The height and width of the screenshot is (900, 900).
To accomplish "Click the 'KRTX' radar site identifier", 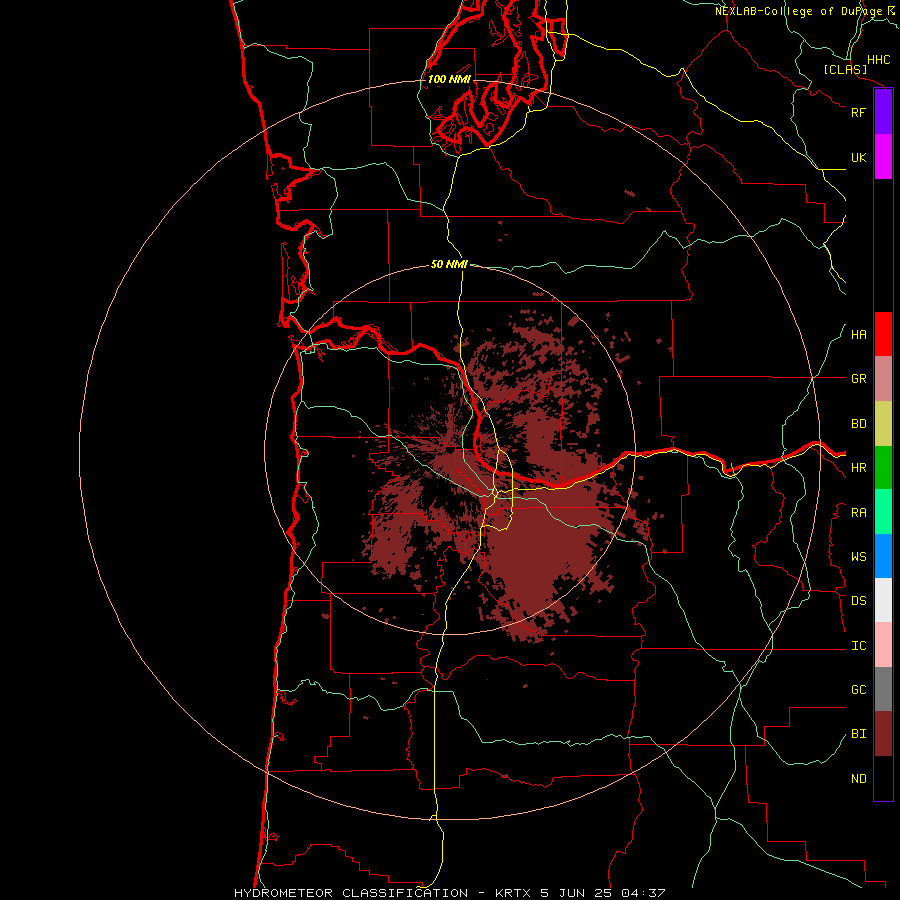I will (x=513, y=893).
